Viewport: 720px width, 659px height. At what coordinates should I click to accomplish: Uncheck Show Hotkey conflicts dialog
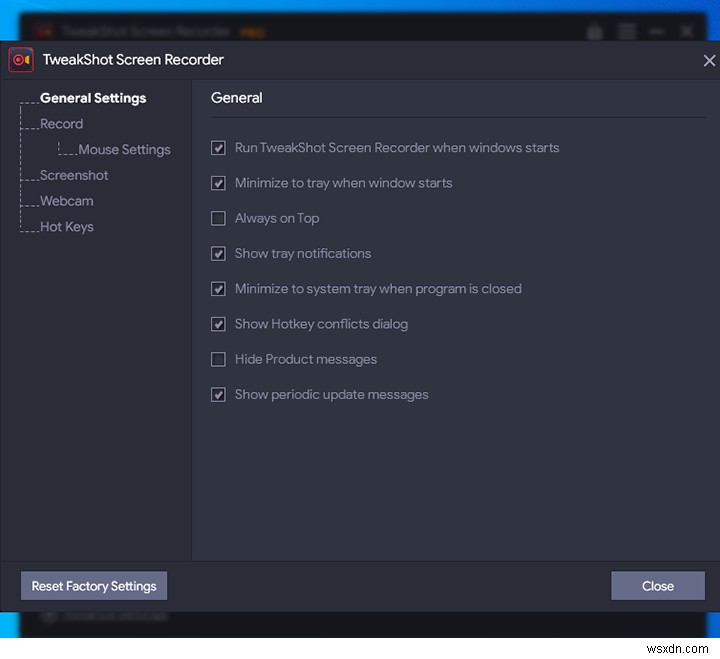218,324
